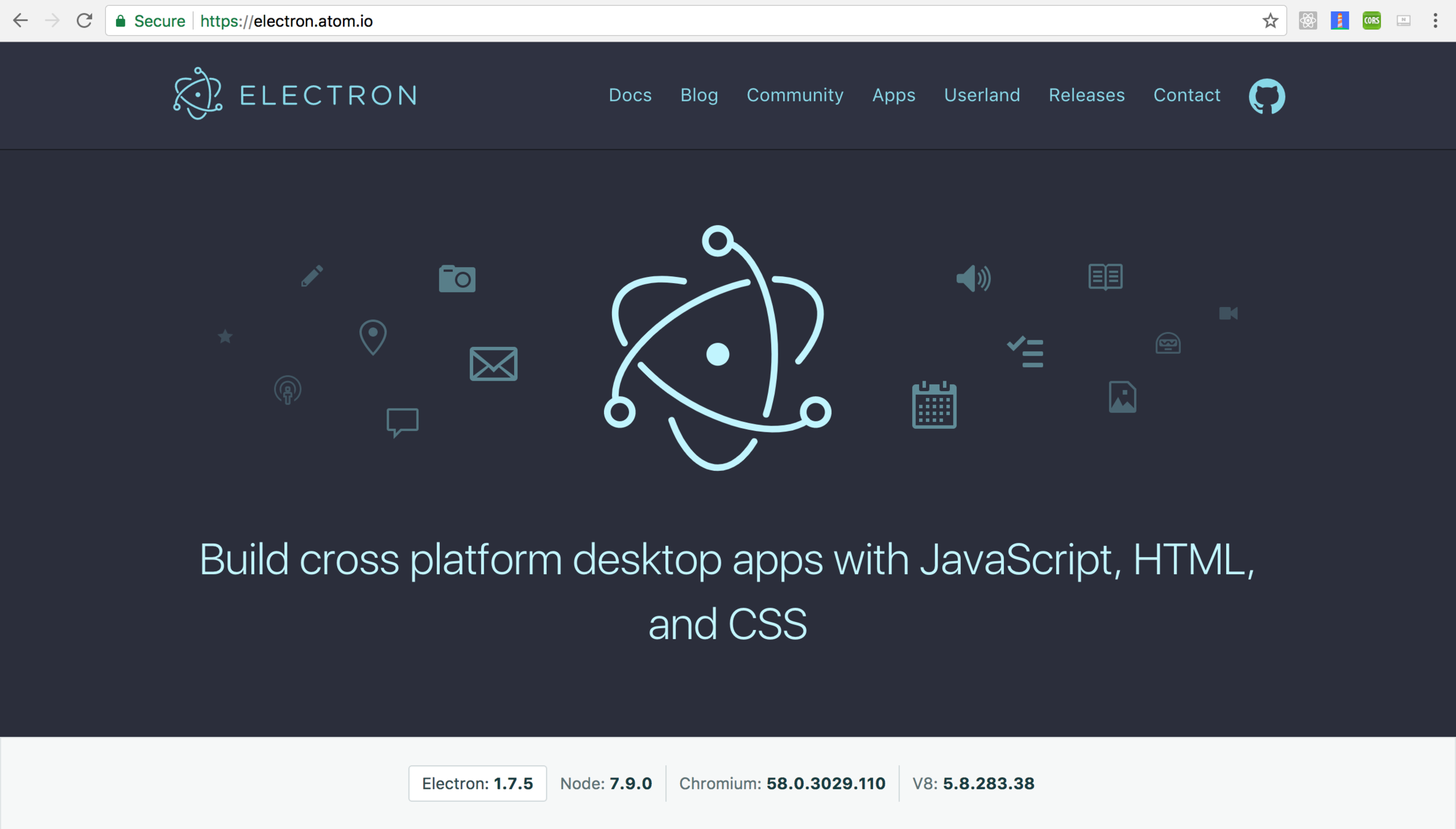Click the Electron 1.7.5 version badge

(477, 783)
